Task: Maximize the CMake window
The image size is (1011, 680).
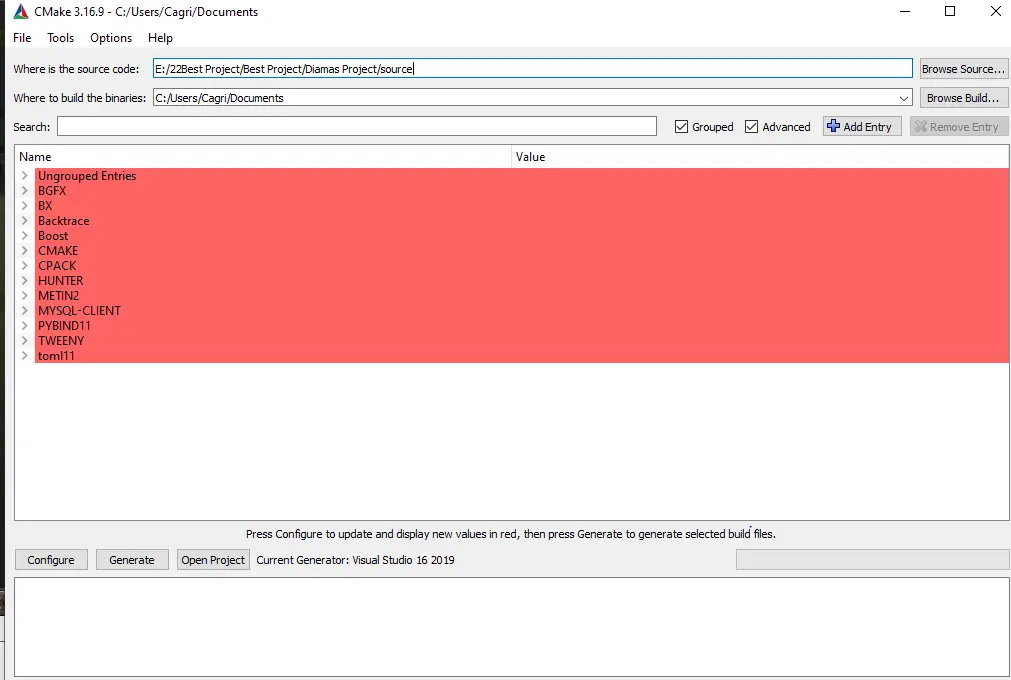Action: [x=950, y=11]
